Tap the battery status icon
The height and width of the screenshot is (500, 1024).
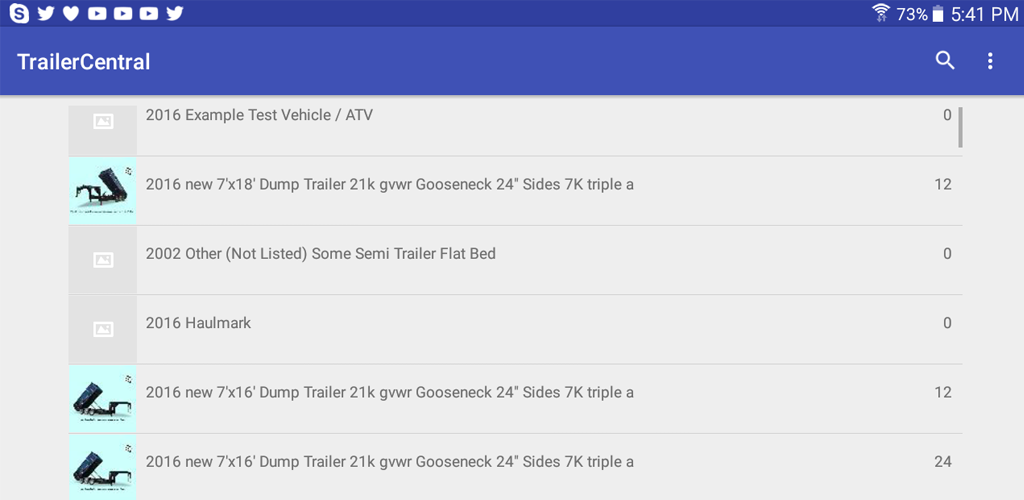pos(938,14)
